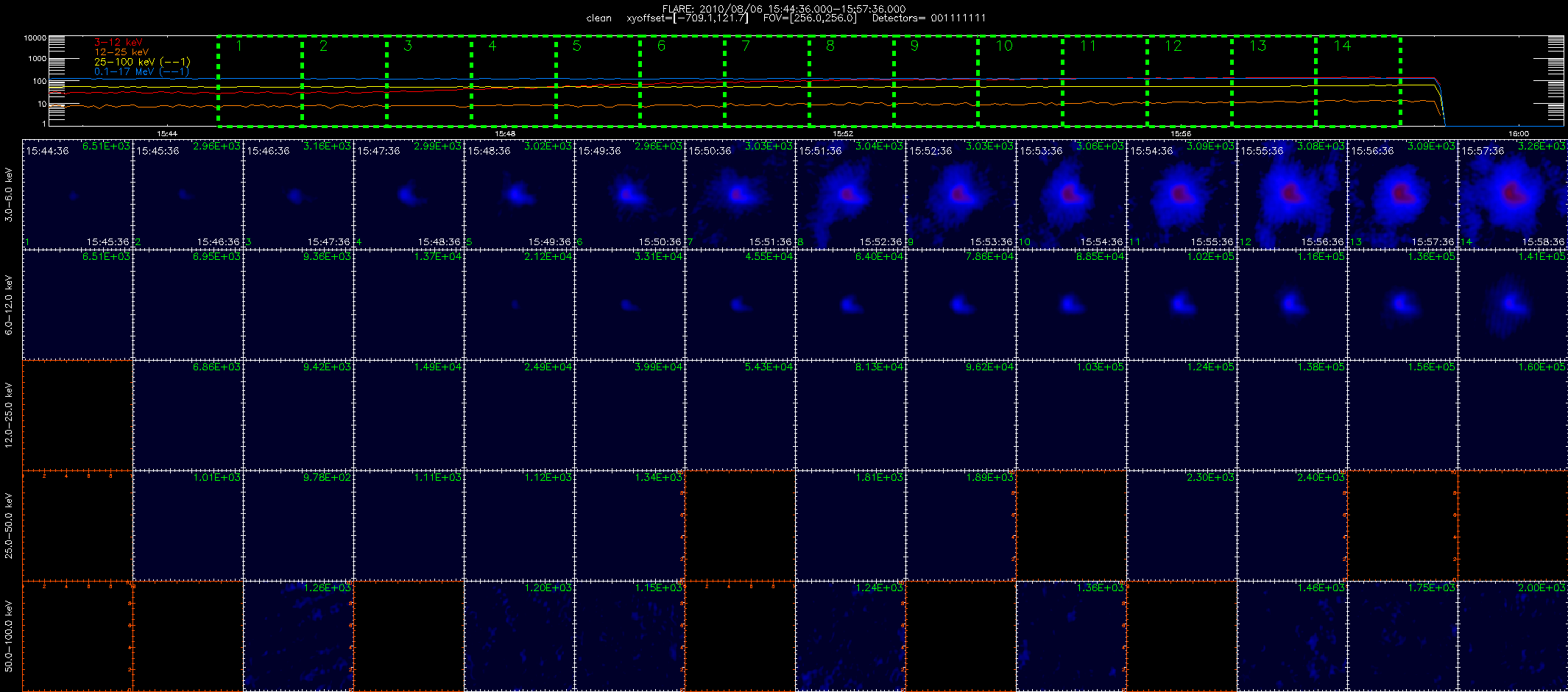Image resolution: width=1568 pixels, height=692 pixels.
Task: Open the 3.0-6.0 keV image starting 15:50:36
Action: click(x=740, y=194)
